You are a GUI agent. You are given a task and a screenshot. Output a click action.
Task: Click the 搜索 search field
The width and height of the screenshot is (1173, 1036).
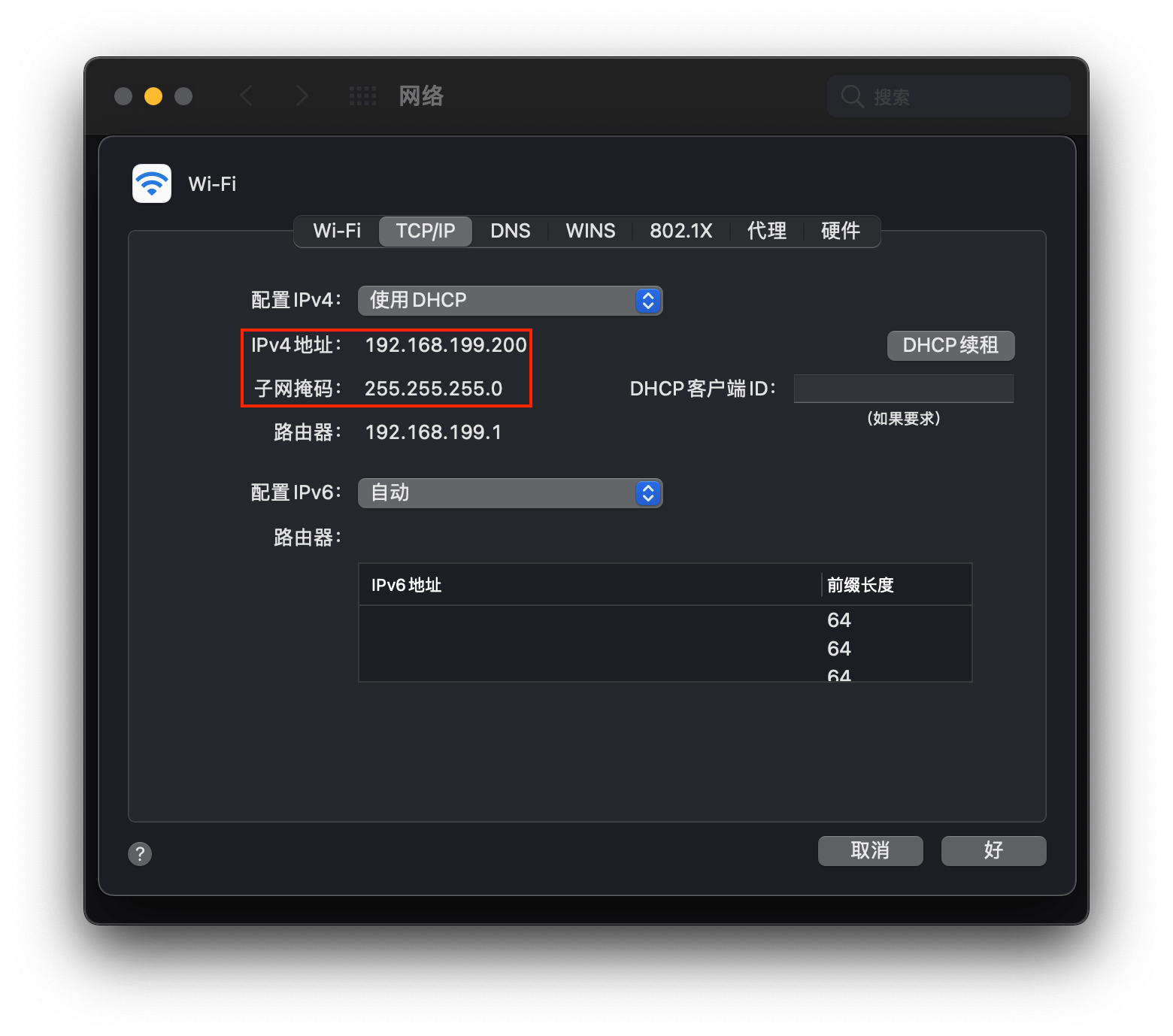(948, 96)
